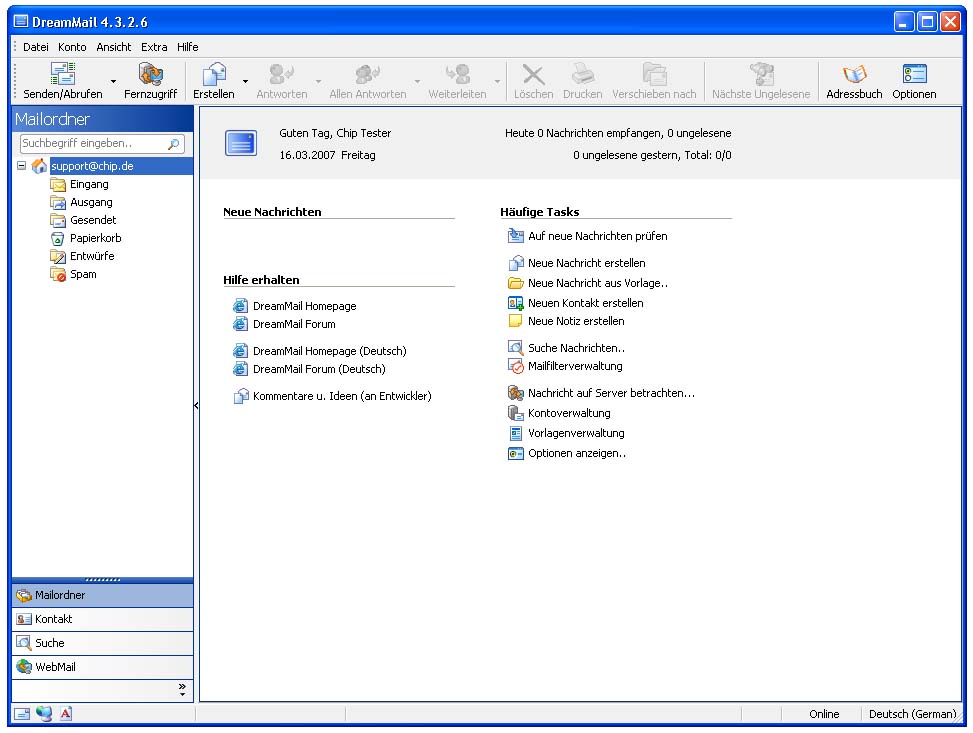This screenshot has height=733, width=973.
Task: Click Suche Nachrichten link
Action: click(x=566, y=348)
